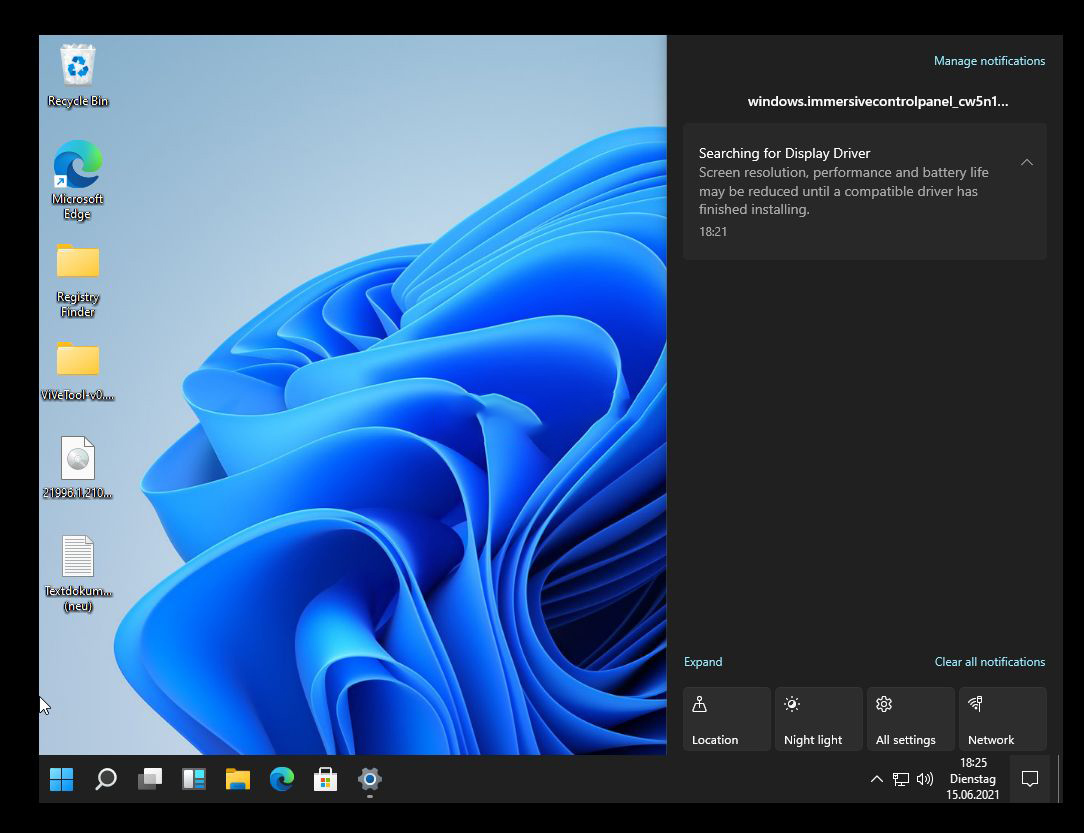This screenshot has height=833, width=1084.
Task: Open File Explorer from the taskbar
Action: (x=237, y=779)
